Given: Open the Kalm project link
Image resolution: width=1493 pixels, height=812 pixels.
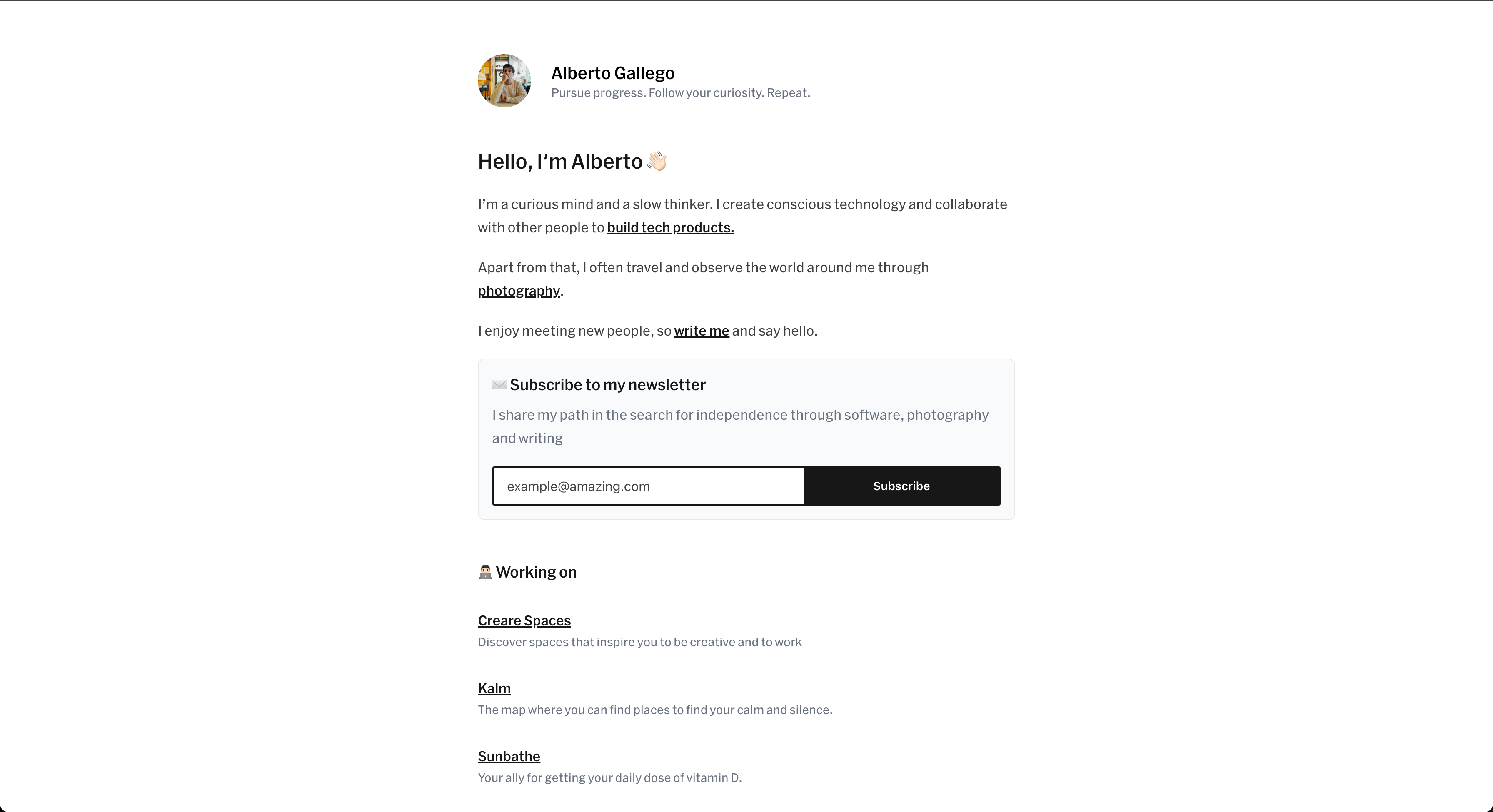Looking at the screenshot, I should tap(494, 688).
